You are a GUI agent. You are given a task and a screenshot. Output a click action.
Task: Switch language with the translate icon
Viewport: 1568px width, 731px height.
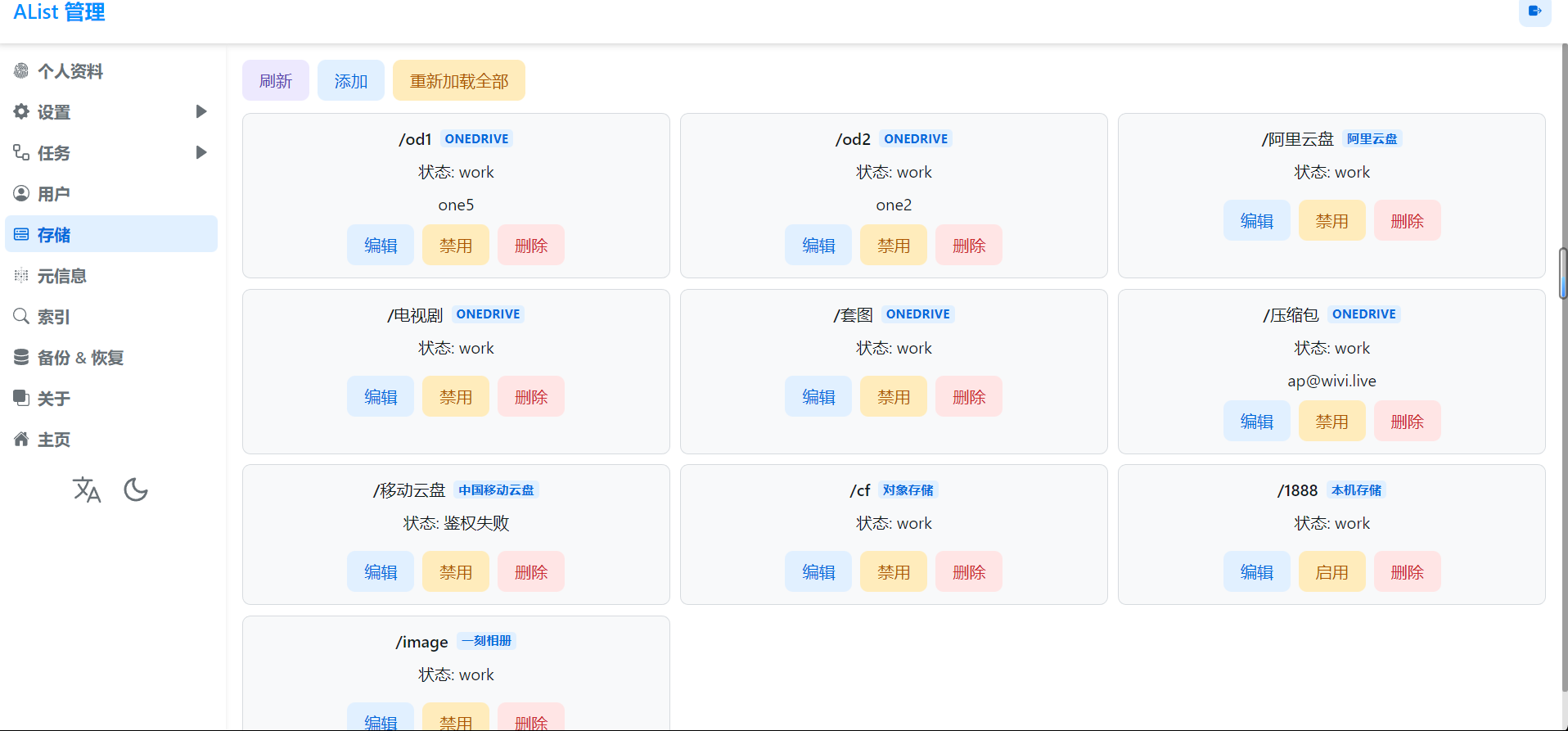(x=87, y=490)
